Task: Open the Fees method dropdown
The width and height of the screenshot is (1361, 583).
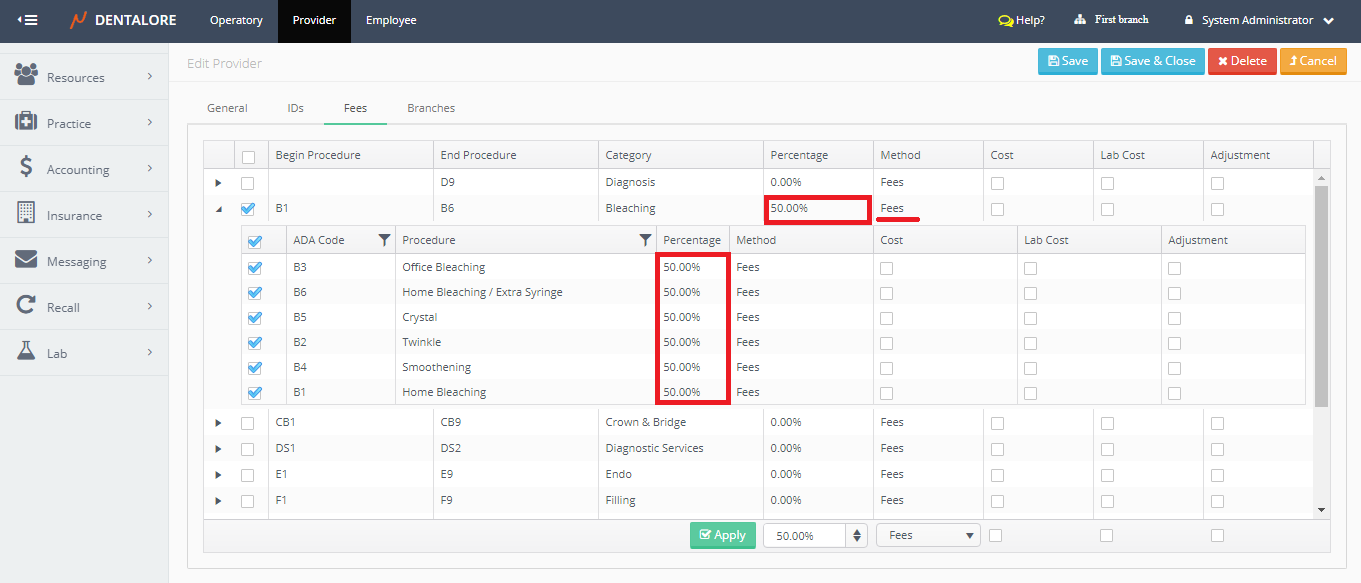Action: (927, 535)
